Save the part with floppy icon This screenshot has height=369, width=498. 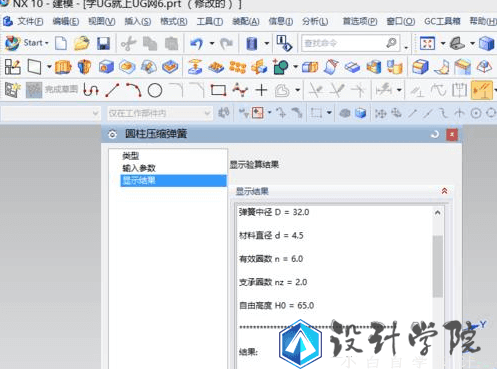point(103,44)
